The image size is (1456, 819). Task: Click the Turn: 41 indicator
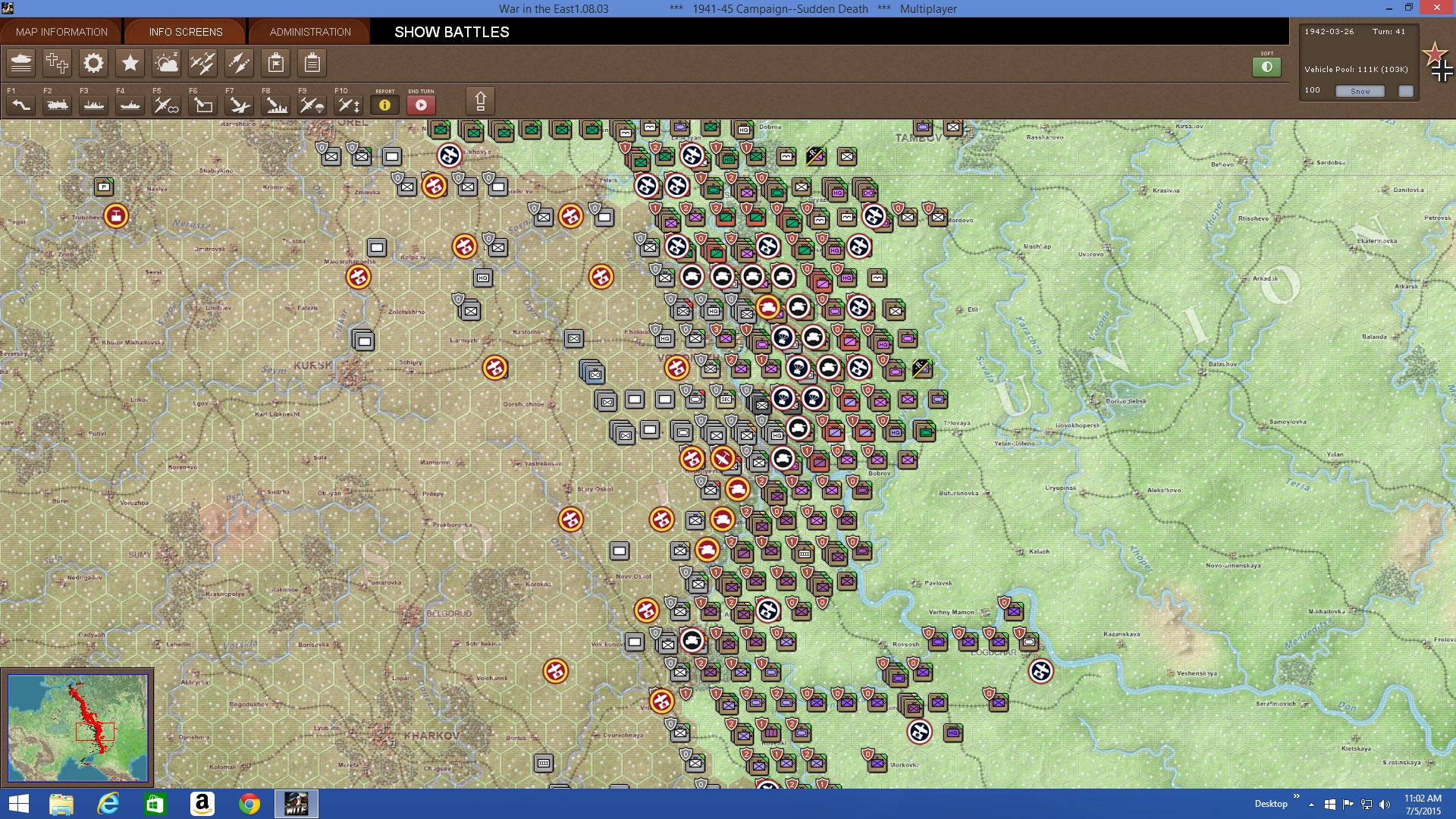pos(1389,32)
